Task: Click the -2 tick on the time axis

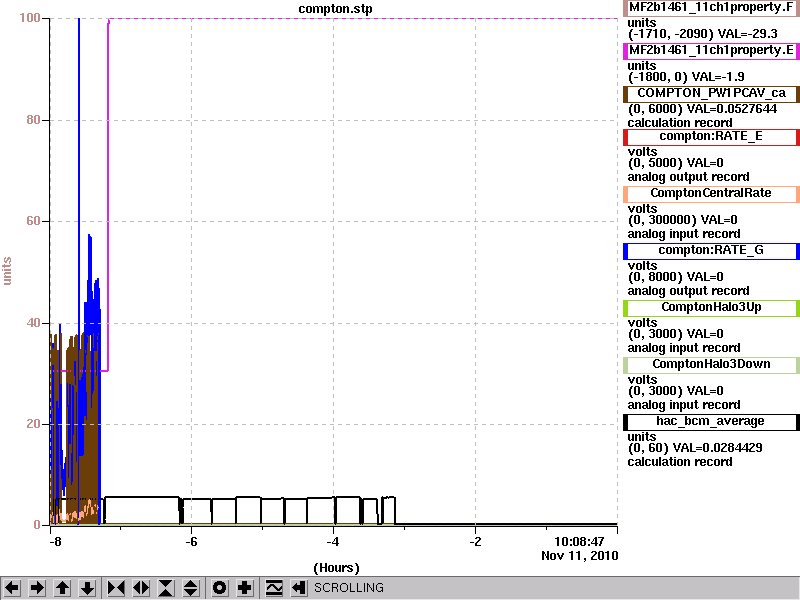Action: click(x=475, y=541)
